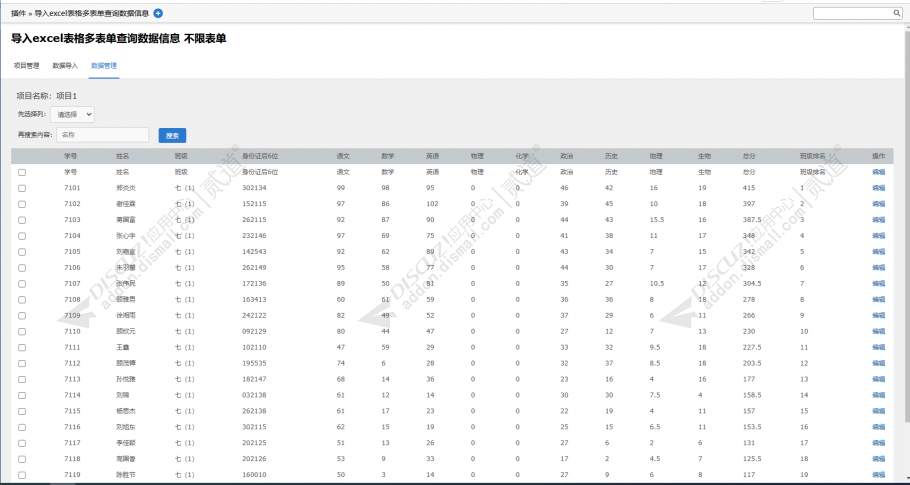Mark the checkbox on row 7115
Image resolution: width=910 pixels, height=485 pixels.
pos(22,411)
